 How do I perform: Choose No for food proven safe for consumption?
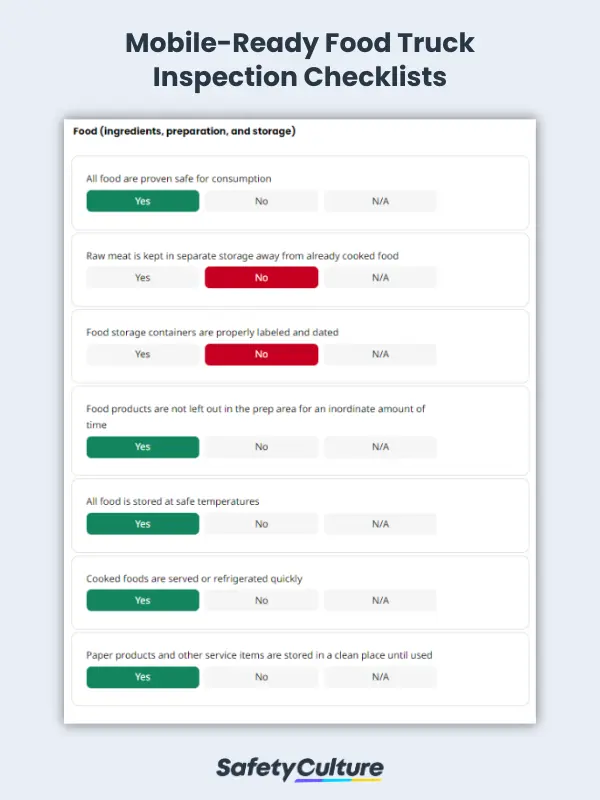[x=261, y=201]
